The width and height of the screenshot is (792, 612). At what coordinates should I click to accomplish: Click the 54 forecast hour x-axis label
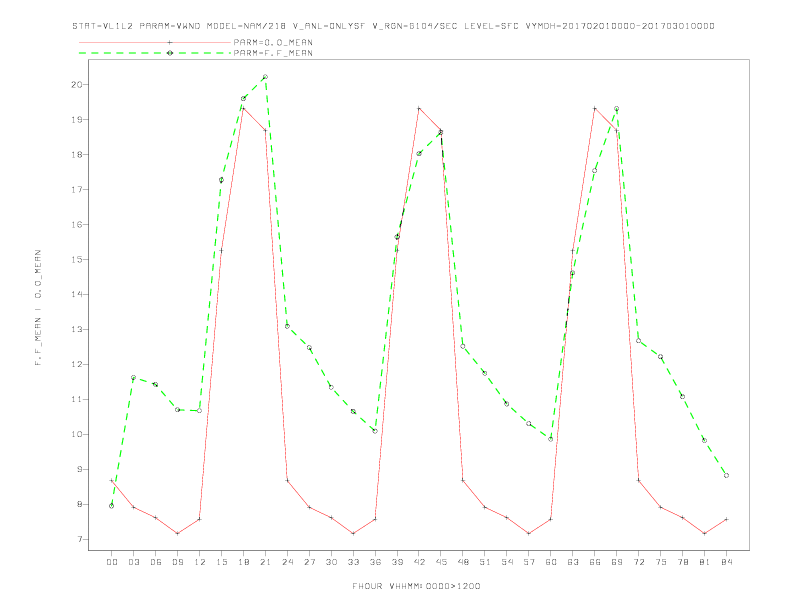coord(507,562)
